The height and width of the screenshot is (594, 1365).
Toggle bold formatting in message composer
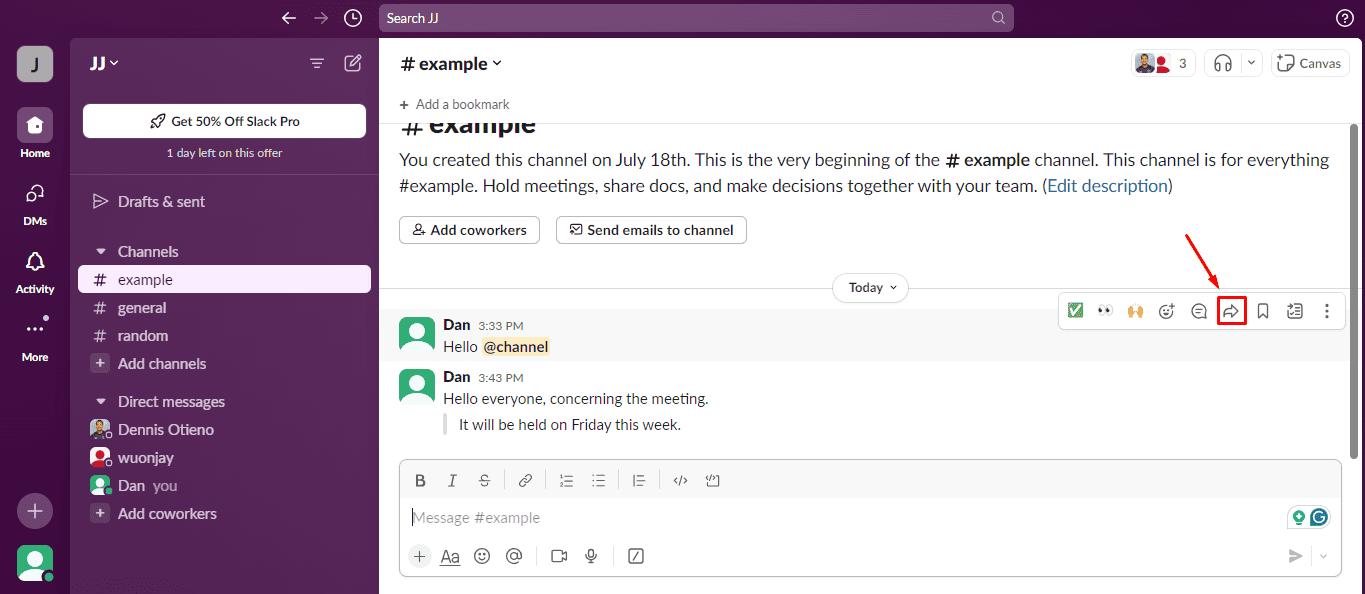point(420,480)
